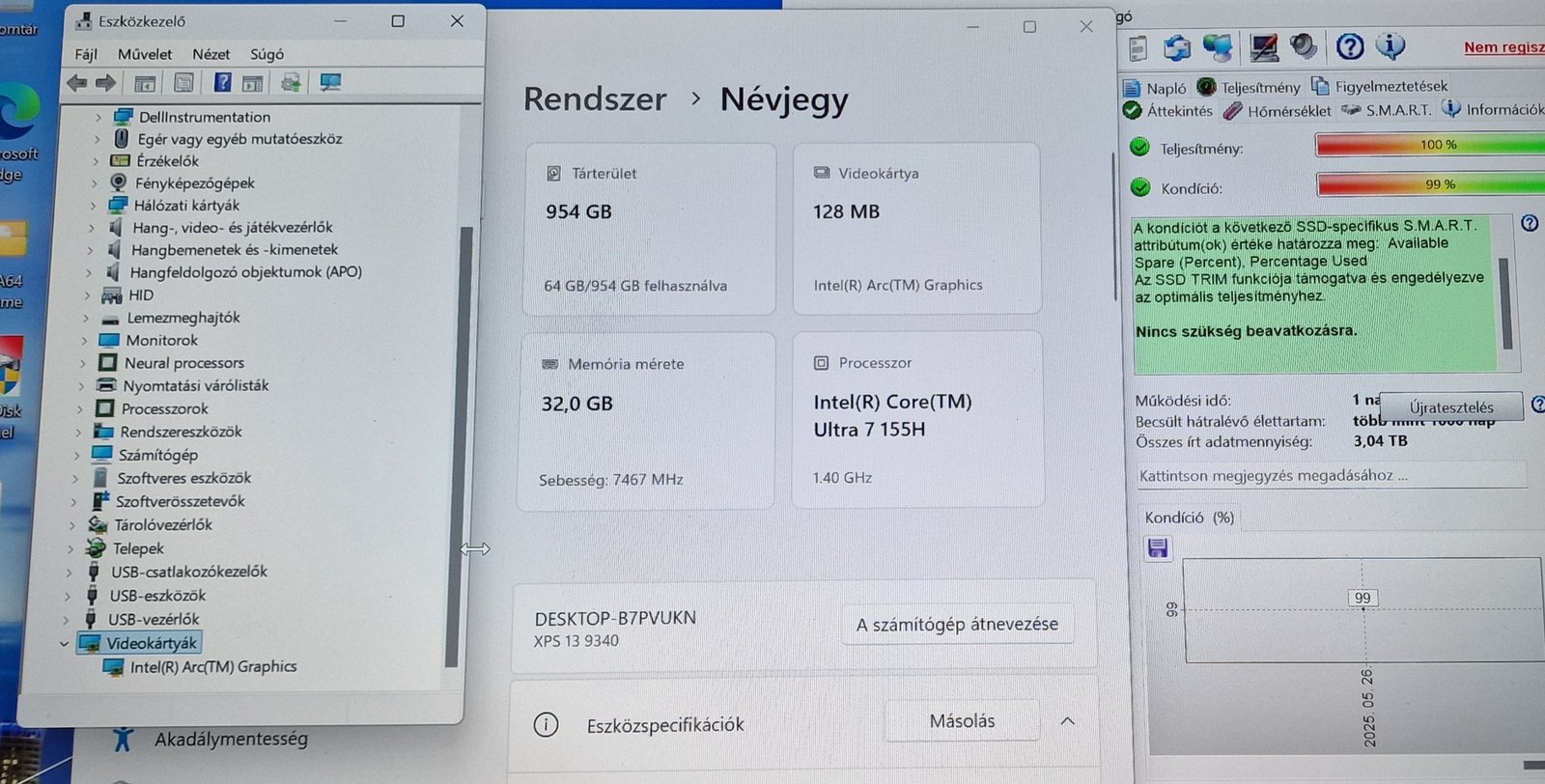Viewport: 1545px width, 784px height.
Task: Open the Súgó menu
Action: point(267,54)
